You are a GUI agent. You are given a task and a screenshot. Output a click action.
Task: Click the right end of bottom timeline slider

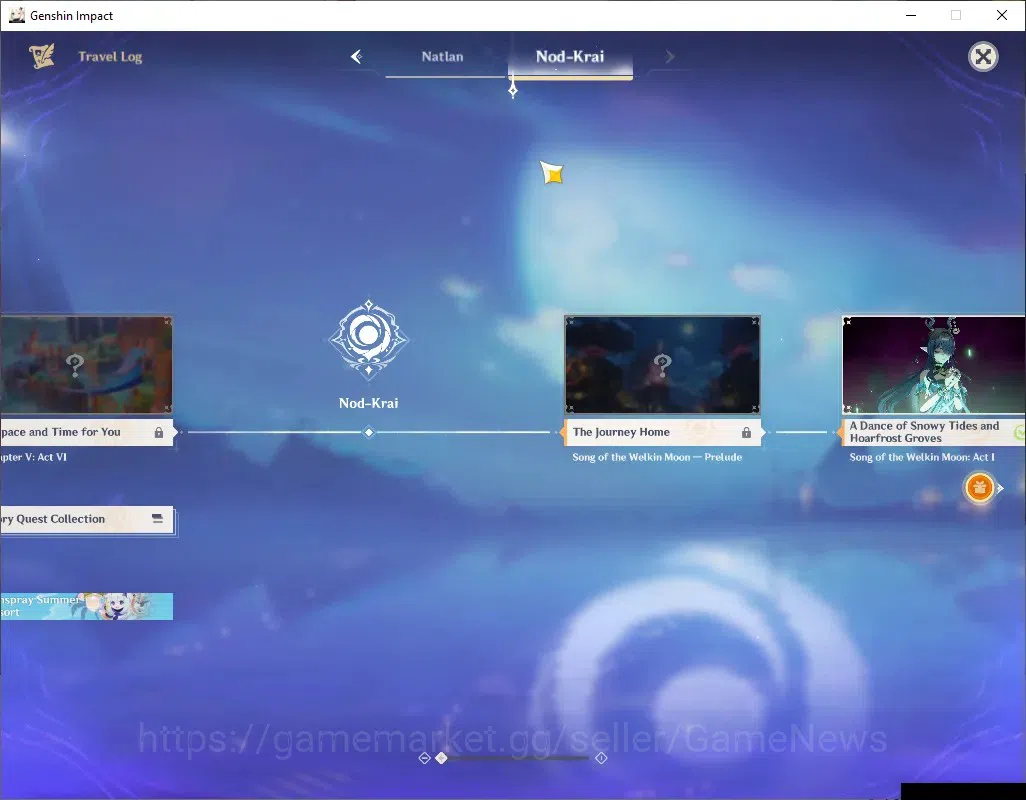(x=601, y=758)
